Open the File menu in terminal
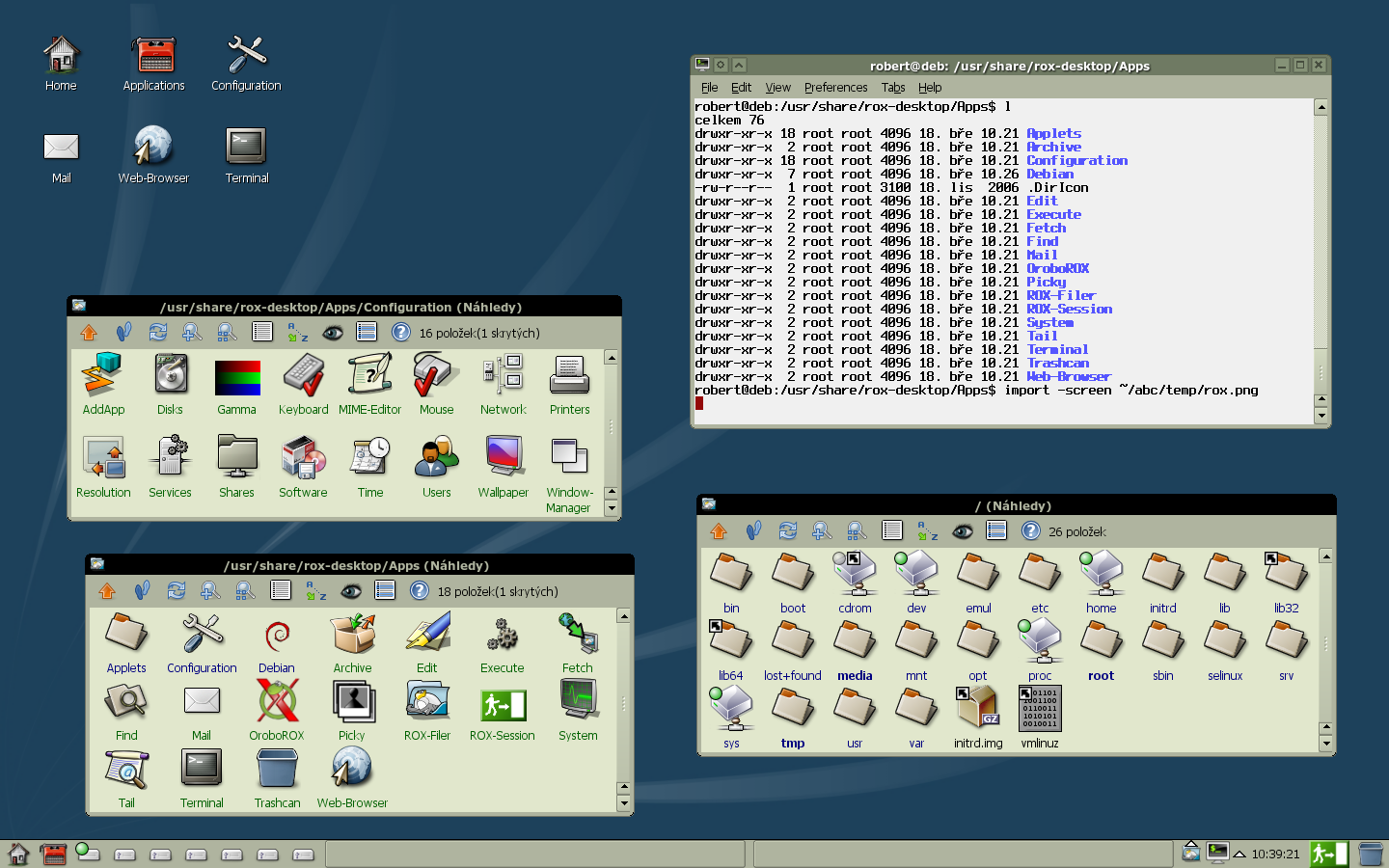This screenshot has height=868, width=1389. tap(710, 87)
